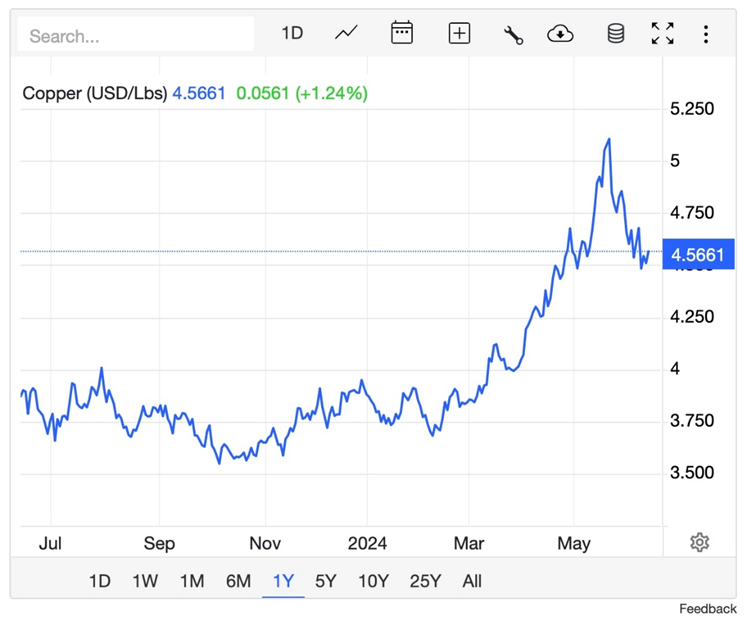Click the 4.5661 current price label
Image resolution: width=747 pixels, height=625 pixels.
(x=698, y=255)
